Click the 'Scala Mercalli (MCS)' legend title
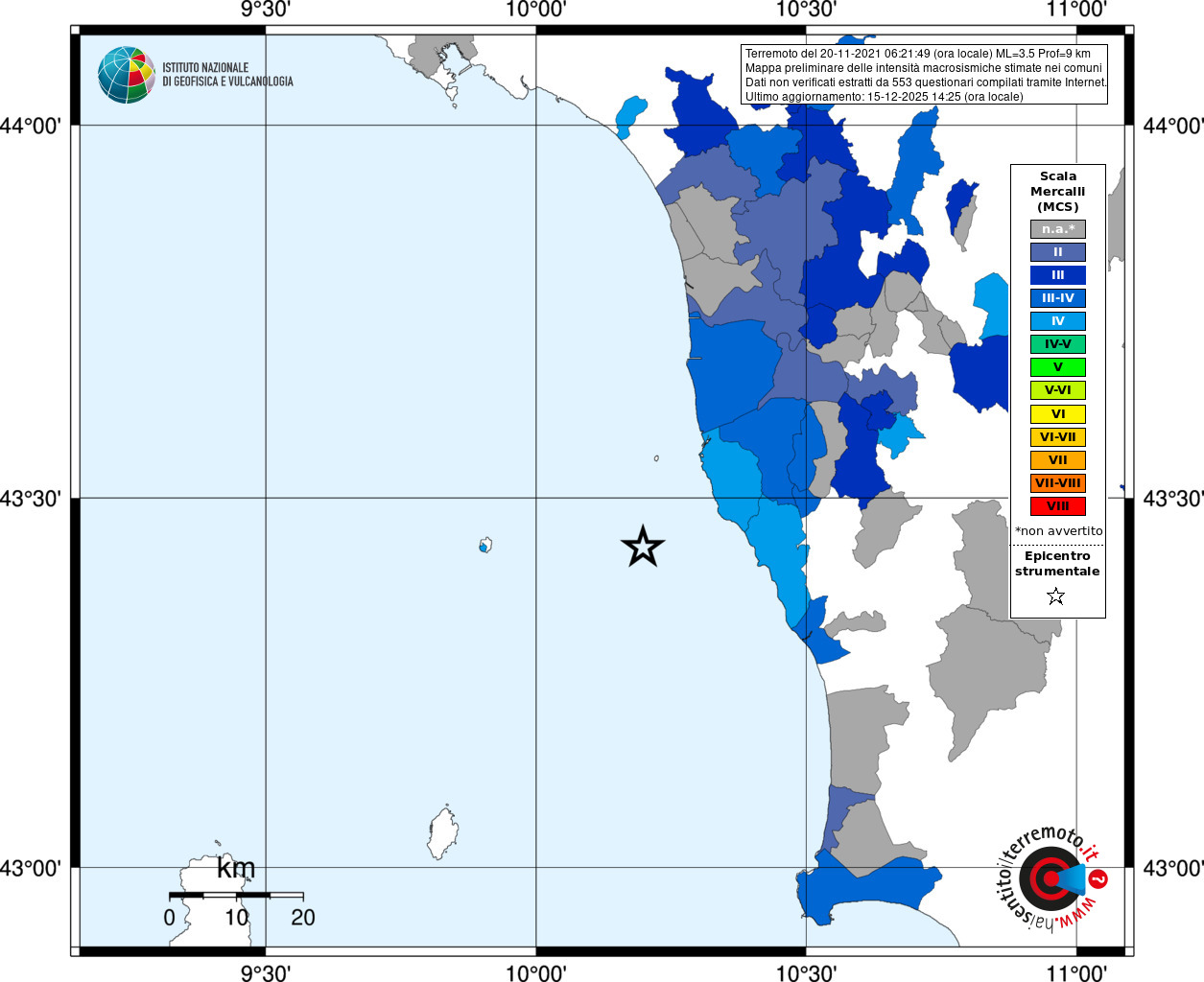This screenshot has width=1204, height=982. (1058, 192)
